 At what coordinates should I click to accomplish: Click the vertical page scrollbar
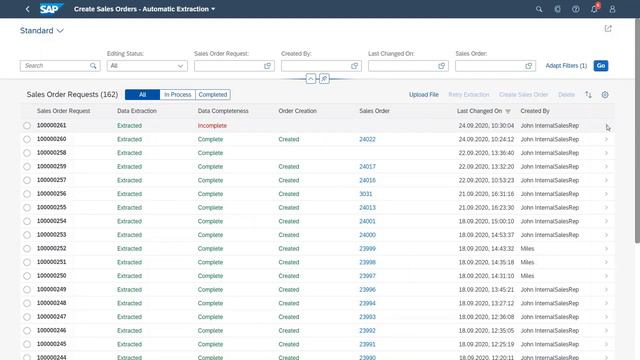coord(637,131)
